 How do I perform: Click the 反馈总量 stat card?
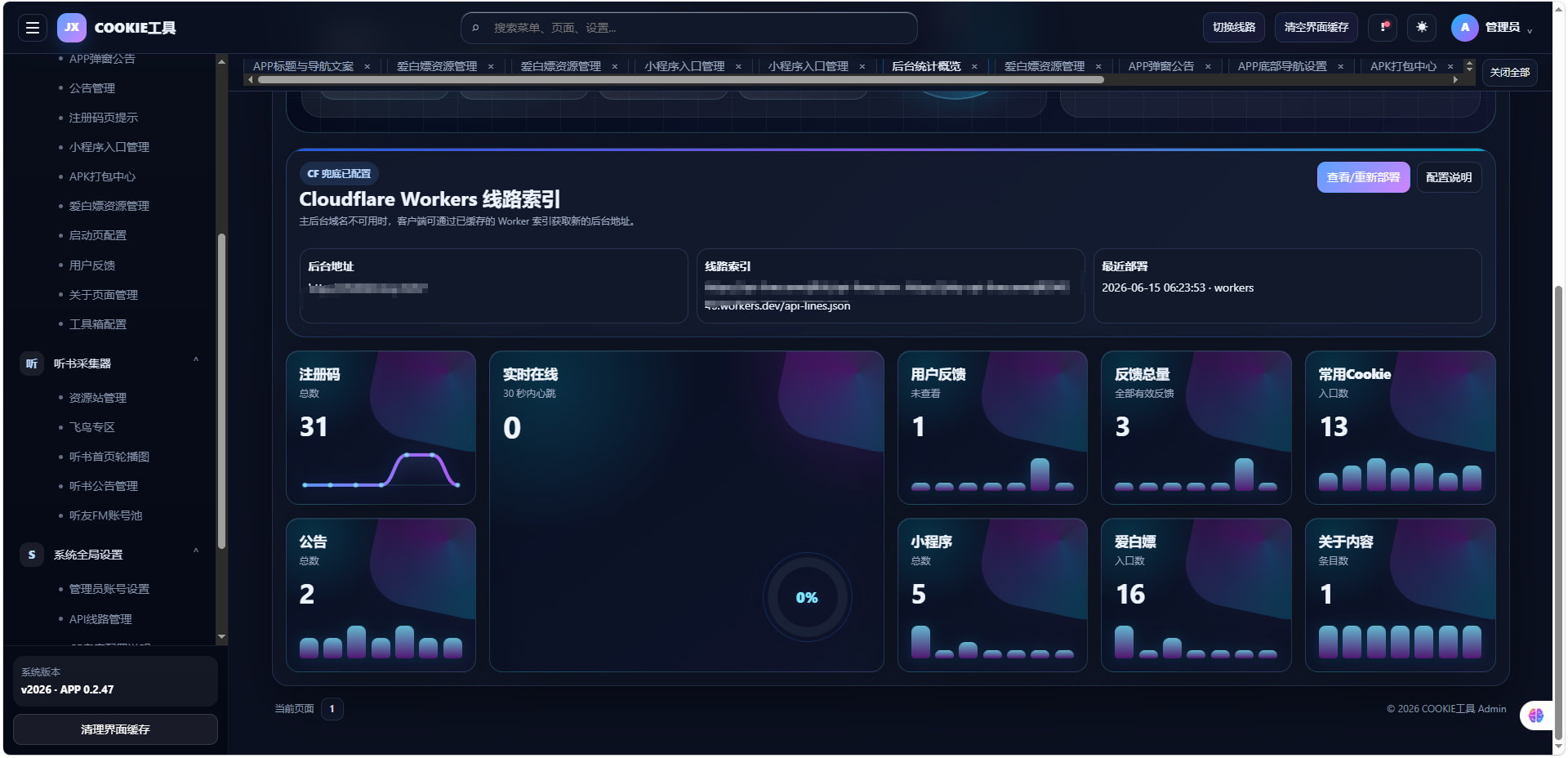click(1196, 427)
